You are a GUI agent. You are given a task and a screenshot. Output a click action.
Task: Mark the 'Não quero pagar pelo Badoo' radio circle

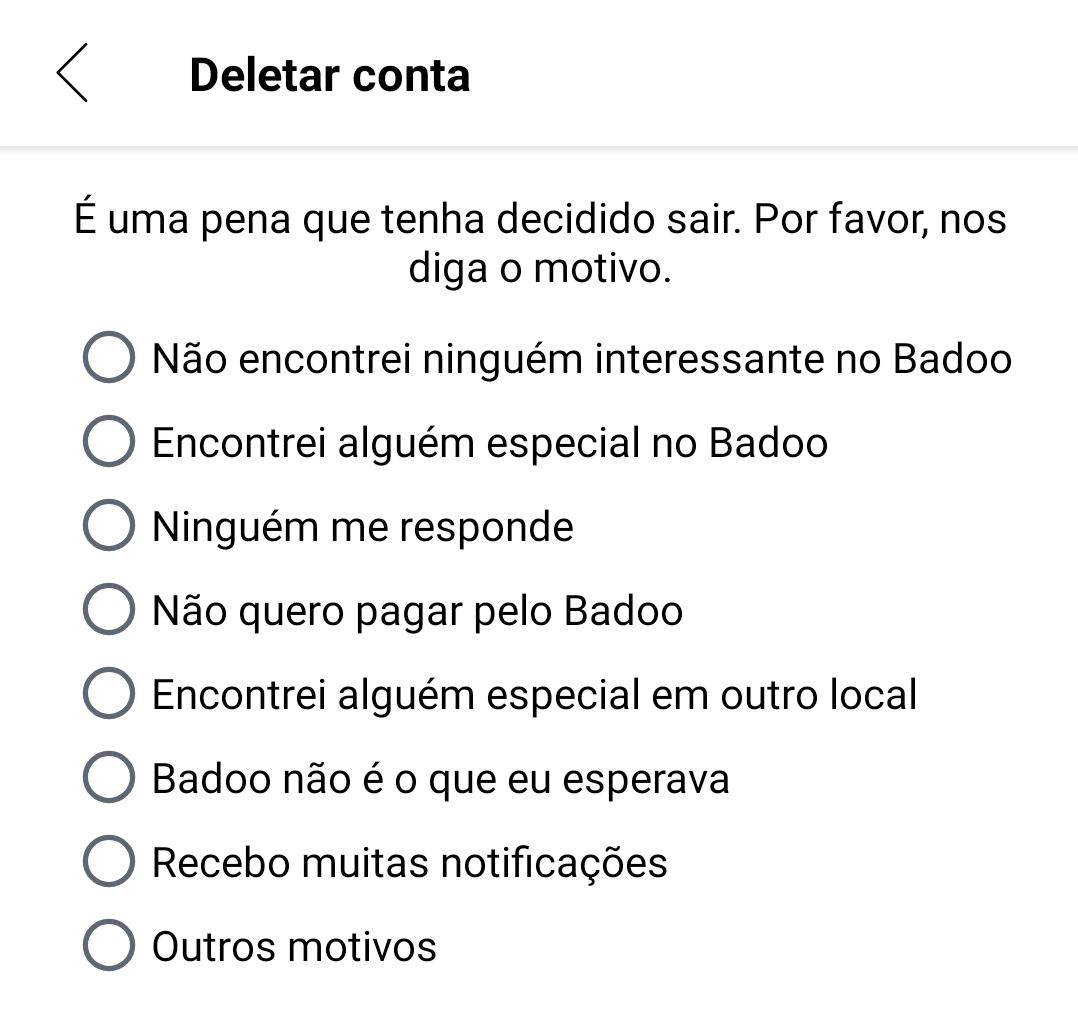(x=109, y=608)
